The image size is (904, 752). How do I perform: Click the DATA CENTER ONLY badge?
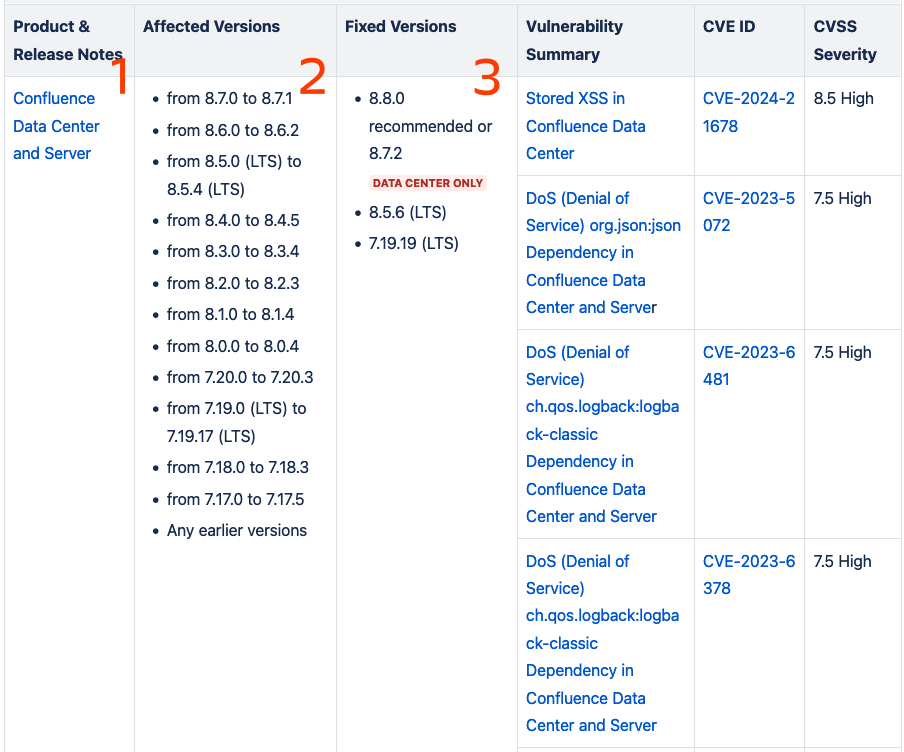pyautogui.click(x=428, y=183)
